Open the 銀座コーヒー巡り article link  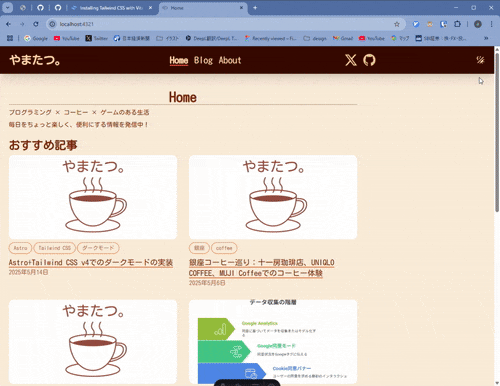click(x=262, y=268)
